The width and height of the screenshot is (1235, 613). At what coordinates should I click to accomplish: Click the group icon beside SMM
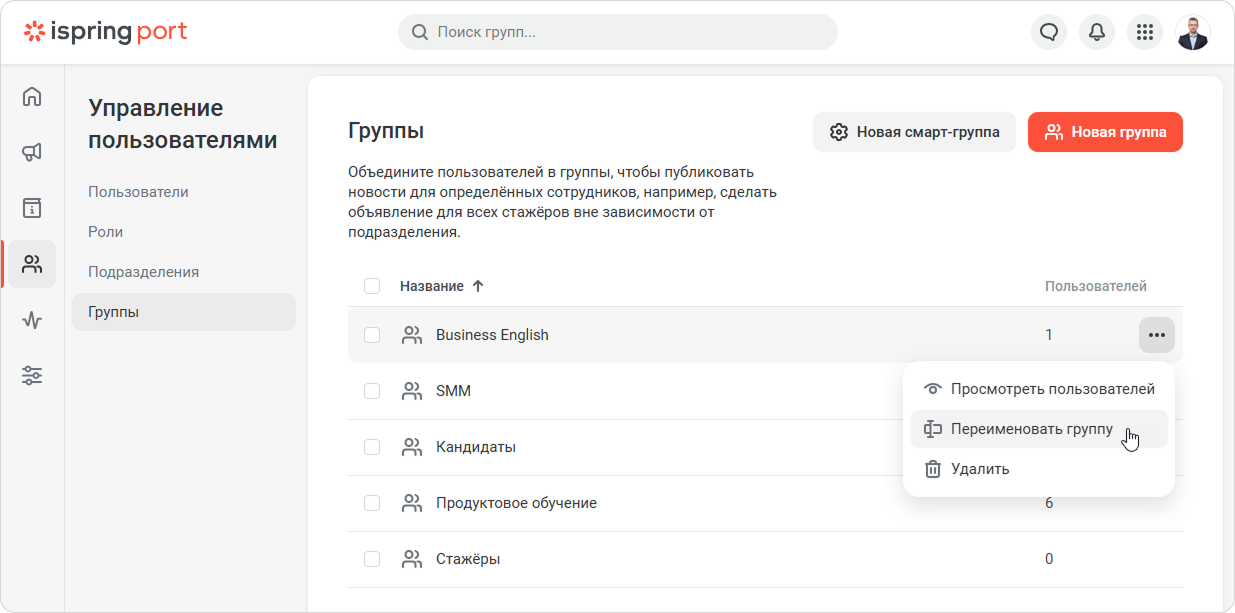pos(412,391)
